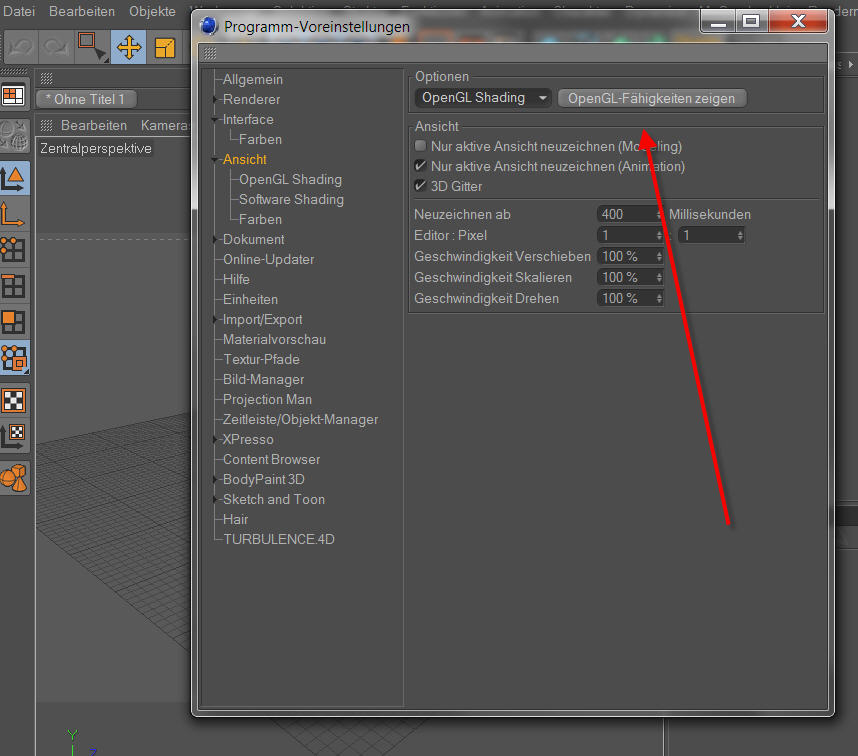
Task: Open the viewport Kamera menu
Action: click(x=164, y=125)
